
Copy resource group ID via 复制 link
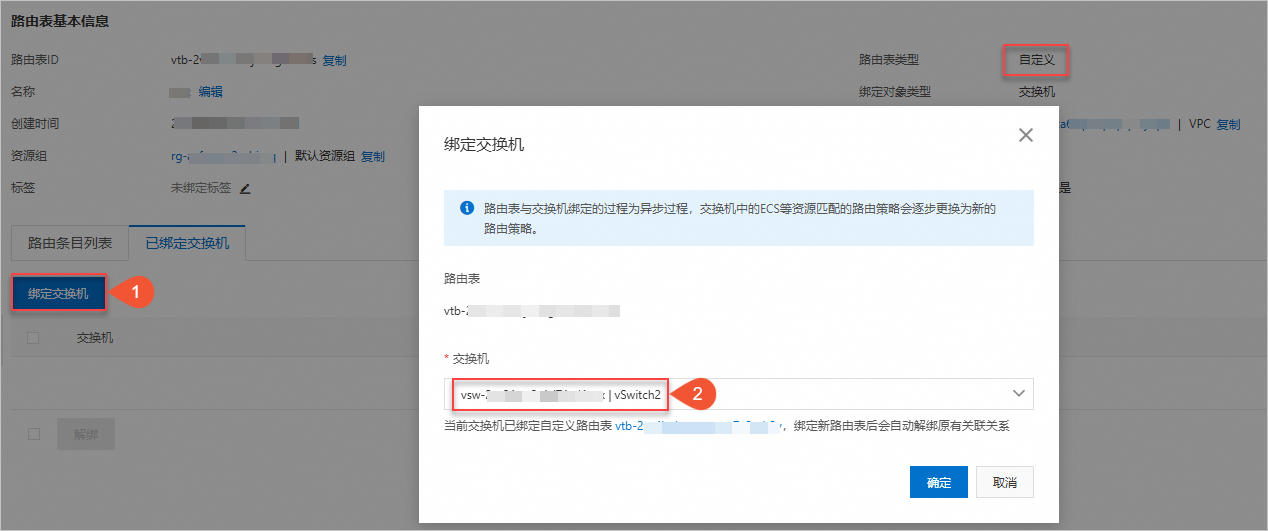pyautogui.click(x=372, y=156)
